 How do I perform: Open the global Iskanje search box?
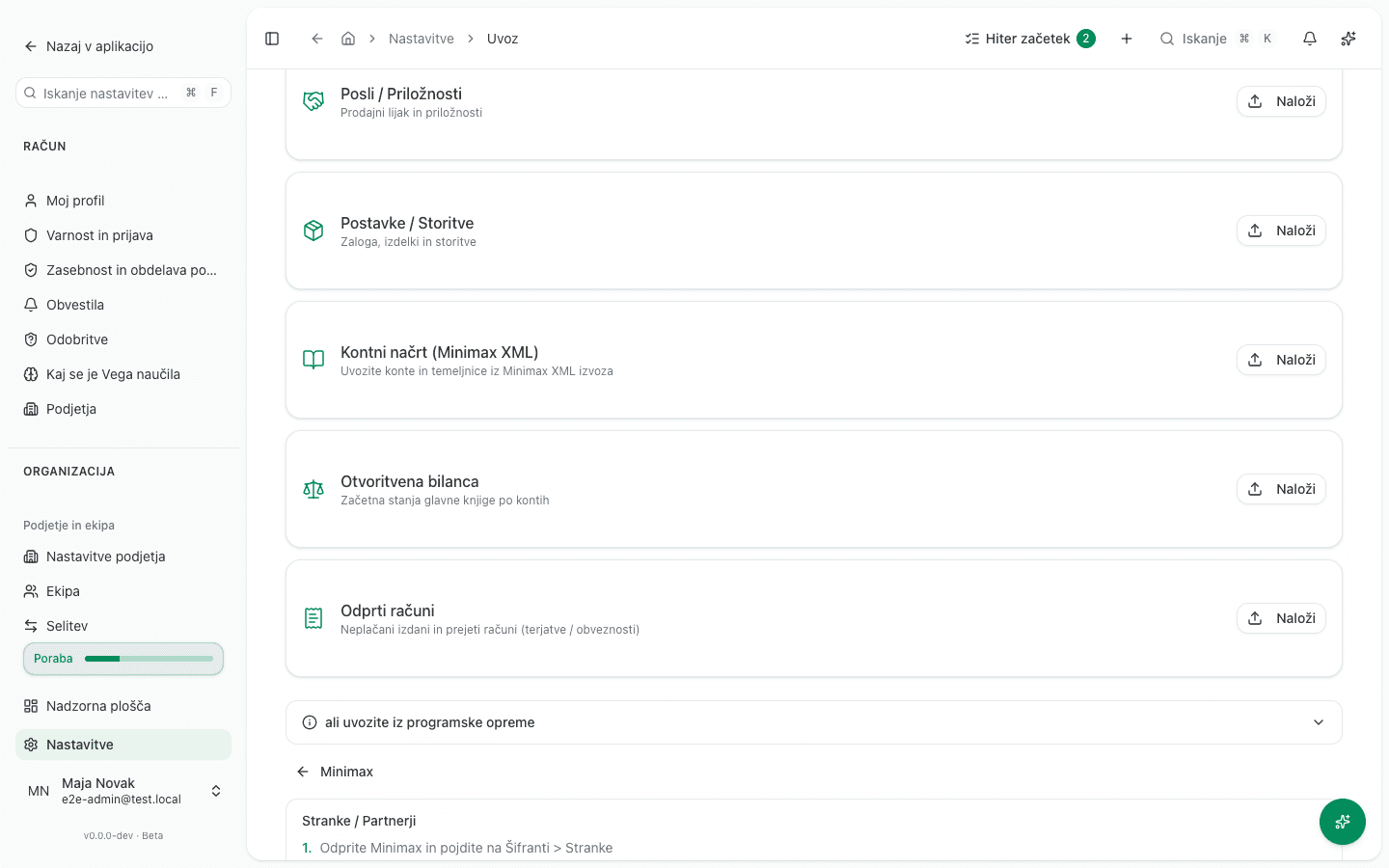coord(1217,39)
